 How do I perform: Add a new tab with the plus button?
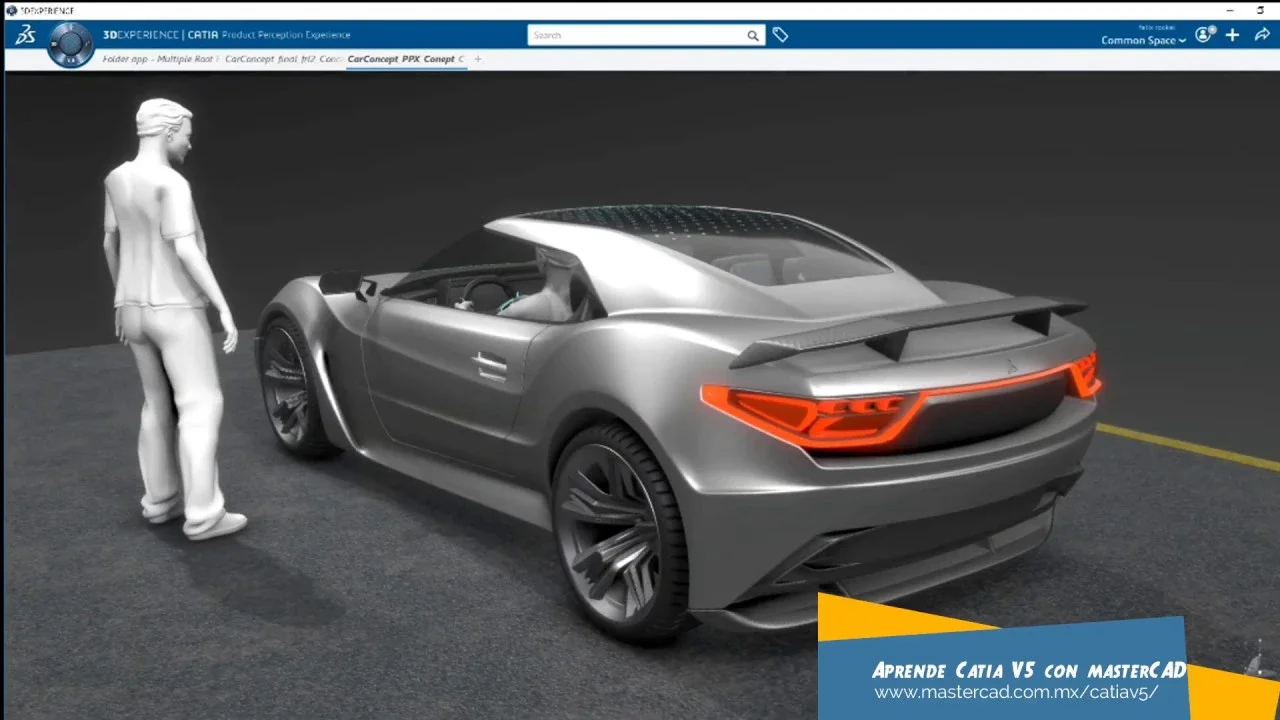coord(477,59)
